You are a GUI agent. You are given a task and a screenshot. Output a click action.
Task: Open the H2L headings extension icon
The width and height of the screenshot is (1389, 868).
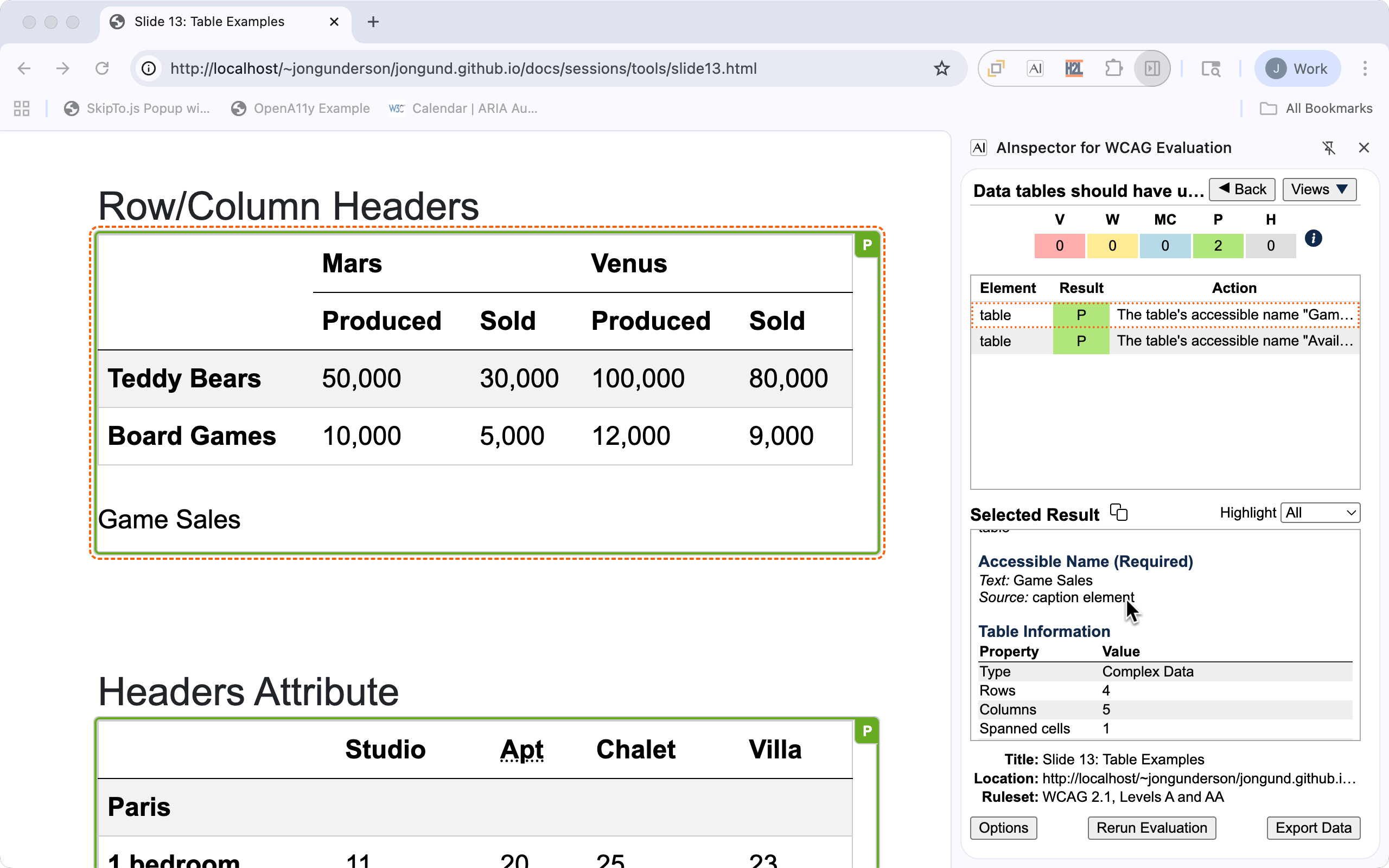pos(1073,68)
